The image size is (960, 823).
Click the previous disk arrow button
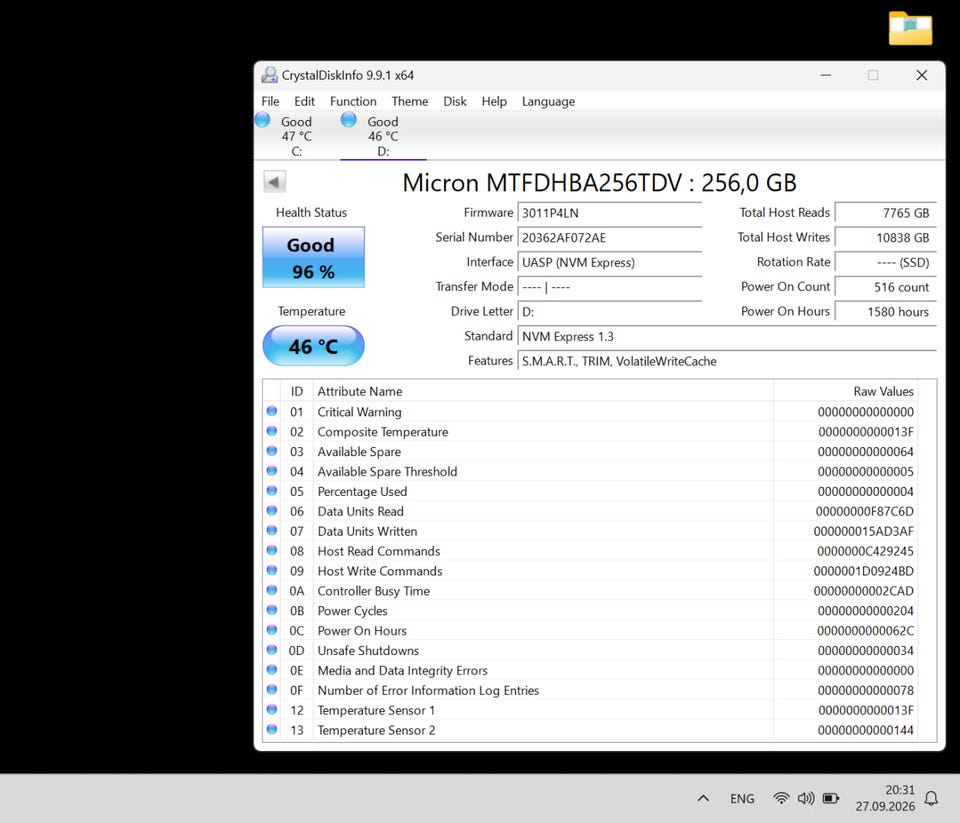pos(274,182)
